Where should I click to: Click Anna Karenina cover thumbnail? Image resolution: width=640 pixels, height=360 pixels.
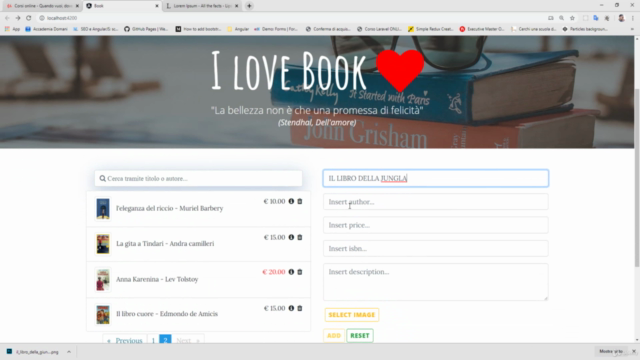click(103, 280)
